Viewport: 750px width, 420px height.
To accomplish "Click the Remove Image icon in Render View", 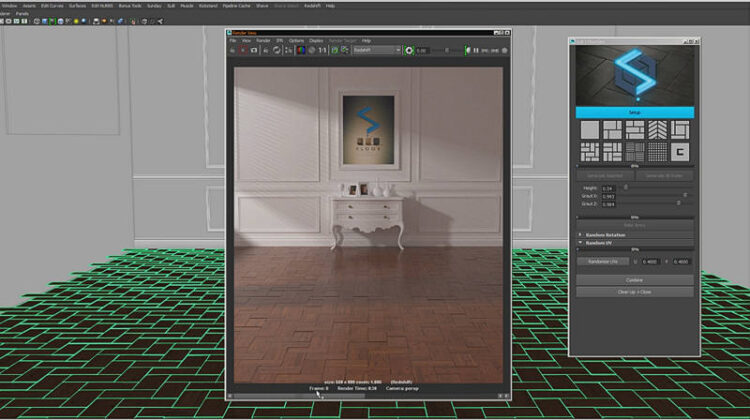I will [345, 50].
